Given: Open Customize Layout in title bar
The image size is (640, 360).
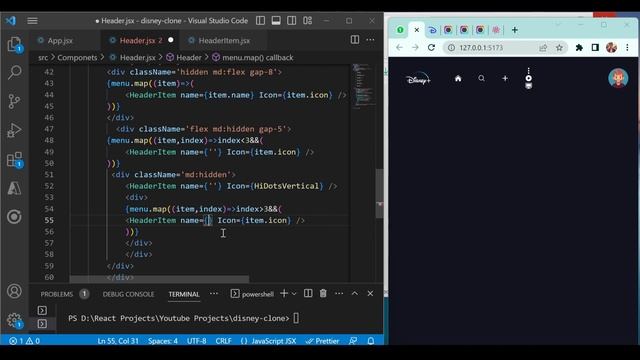Looking at the screenshot, I should tap(307, 20).
